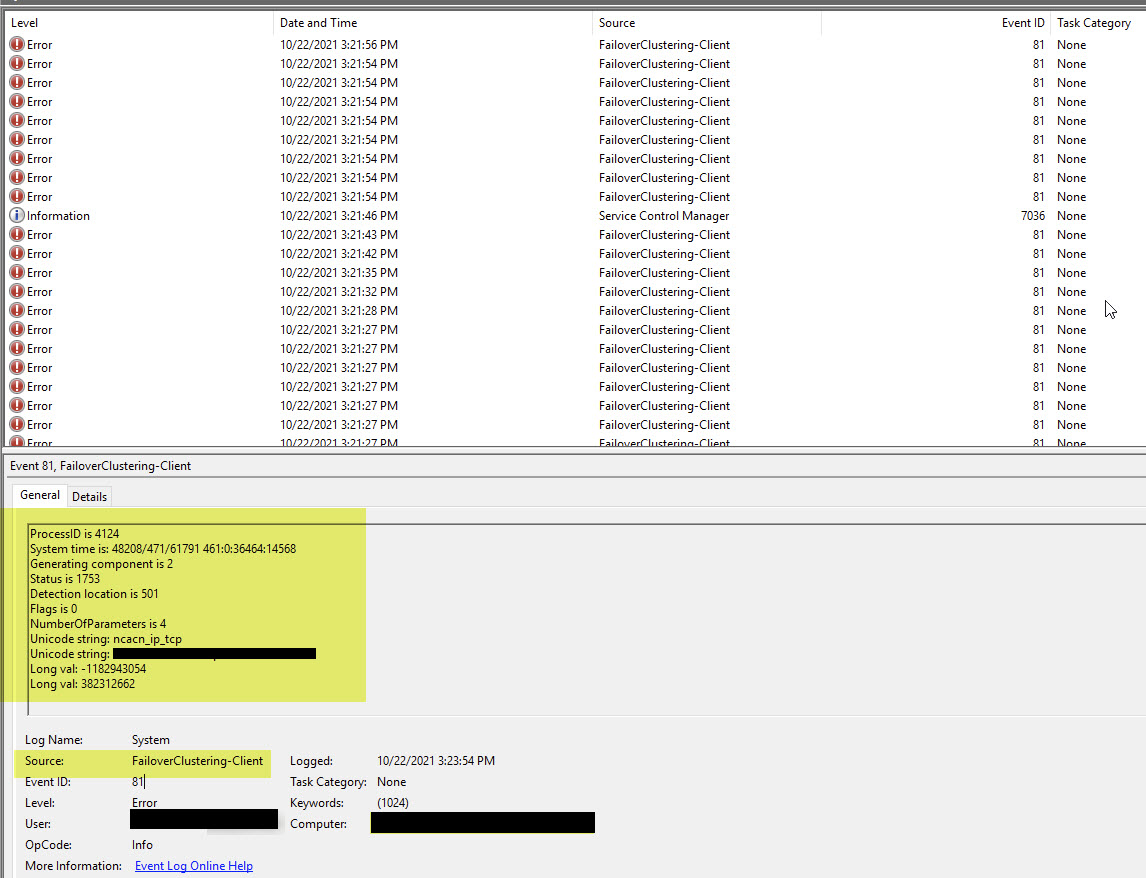Click the Source column header

pos(616,22)
